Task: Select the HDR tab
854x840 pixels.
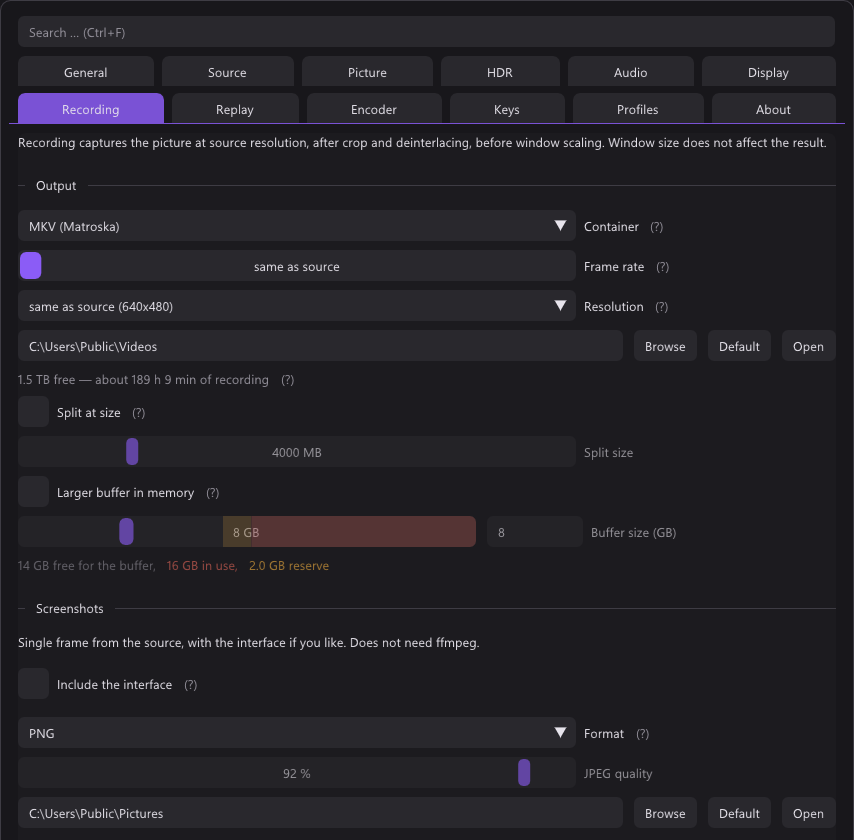Action: click(x=500, y=71)
